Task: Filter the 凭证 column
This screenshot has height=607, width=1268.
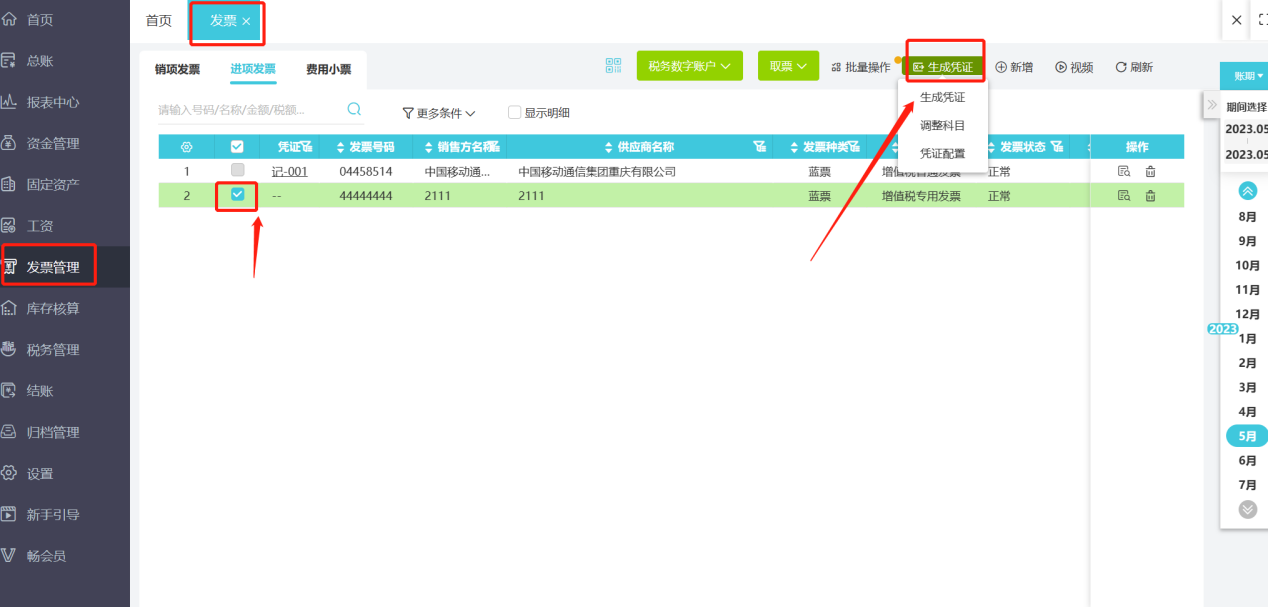Action: tap(307, 147)
